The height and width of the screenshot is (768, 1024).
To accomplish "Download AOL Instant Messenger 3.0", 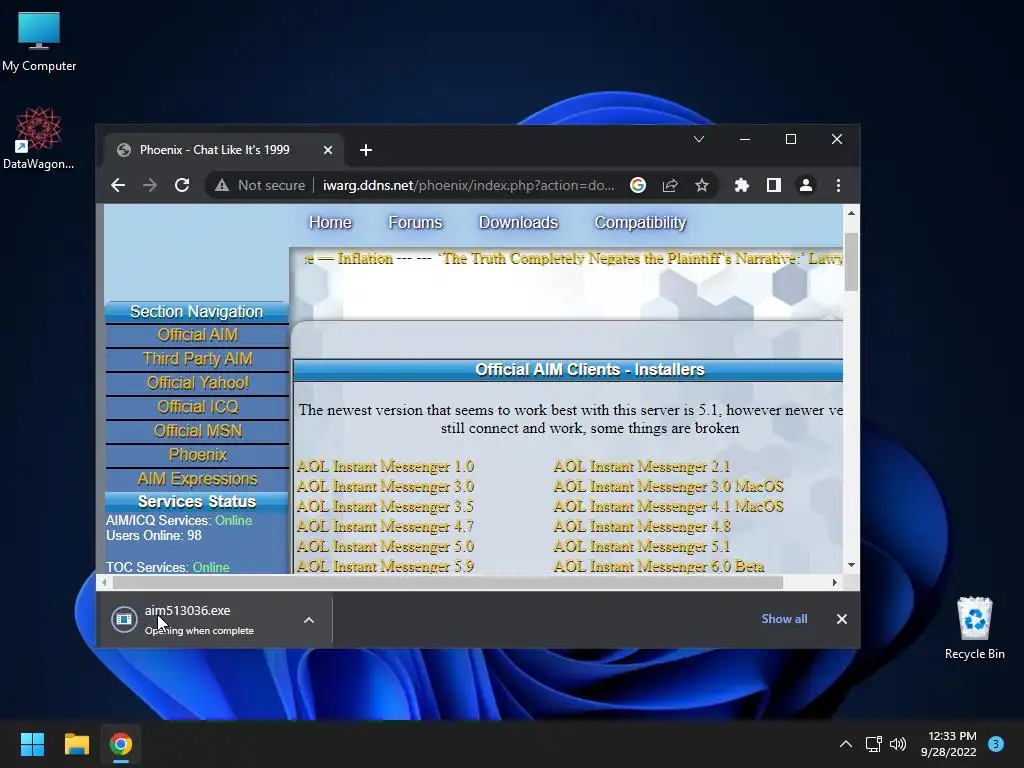I will (x=385, y=487).
